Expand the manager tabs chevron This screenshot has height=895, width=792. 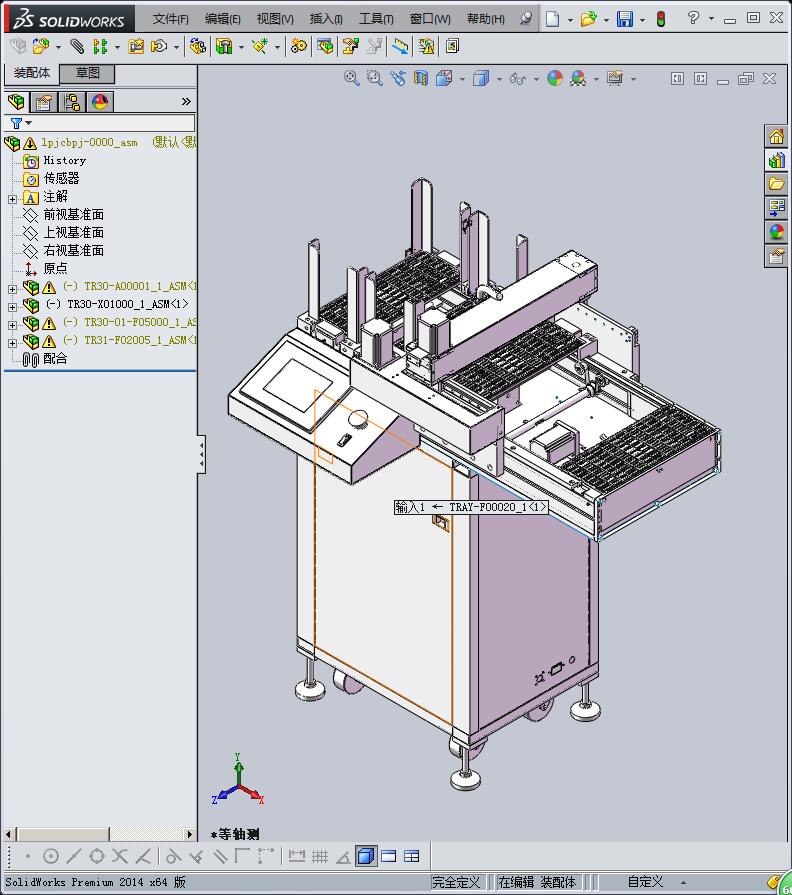pyautogui.click(x=186, y=102)
